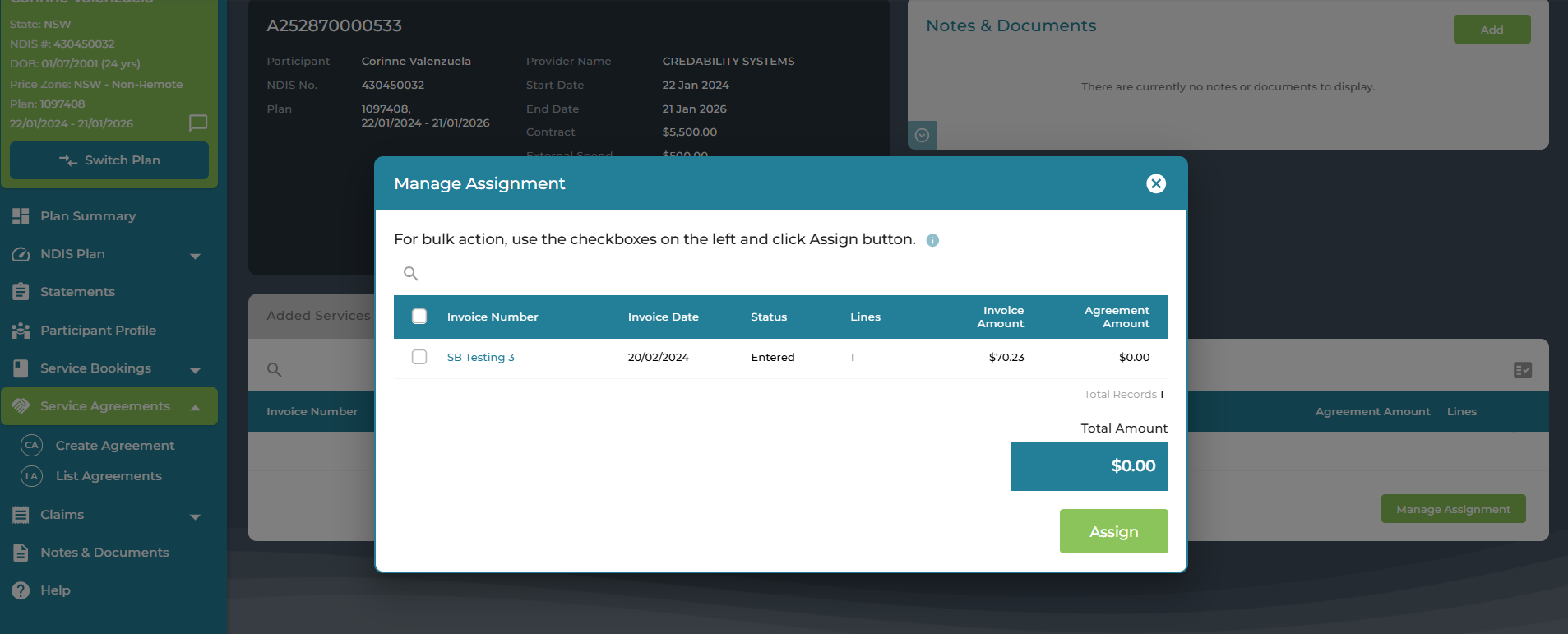This screenshot has width=1568, height=634.
Task: Click the Participant Profile people icon
Action: (21, 331)
